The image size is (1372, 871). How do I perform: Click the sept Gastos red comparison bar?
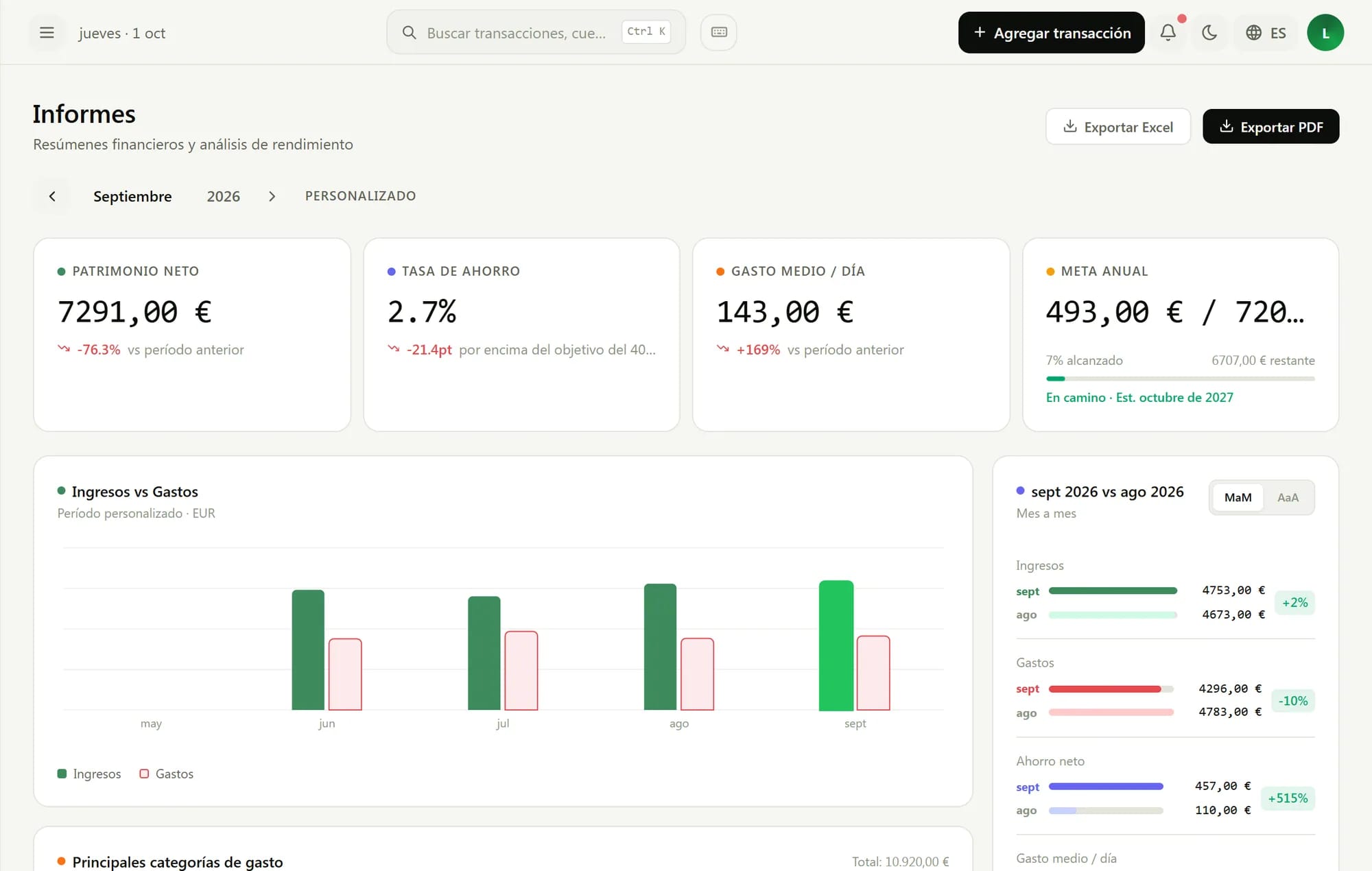[x=1105, y=689]
